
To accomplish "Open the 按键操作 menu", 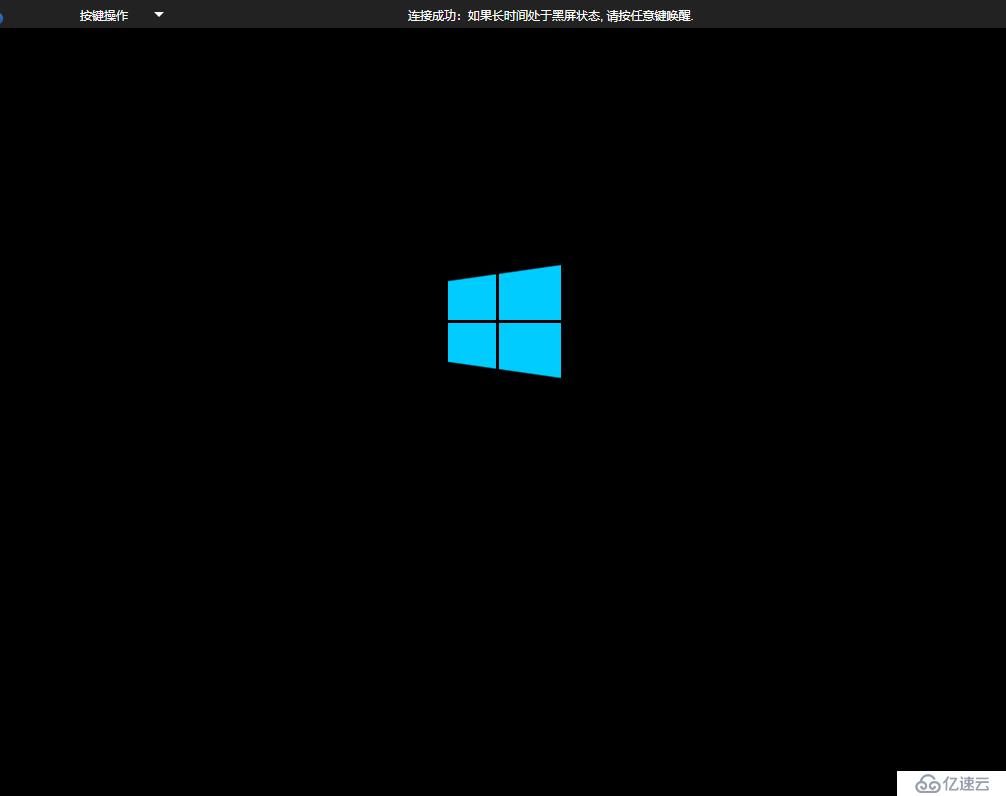I will tap(104, 16).
